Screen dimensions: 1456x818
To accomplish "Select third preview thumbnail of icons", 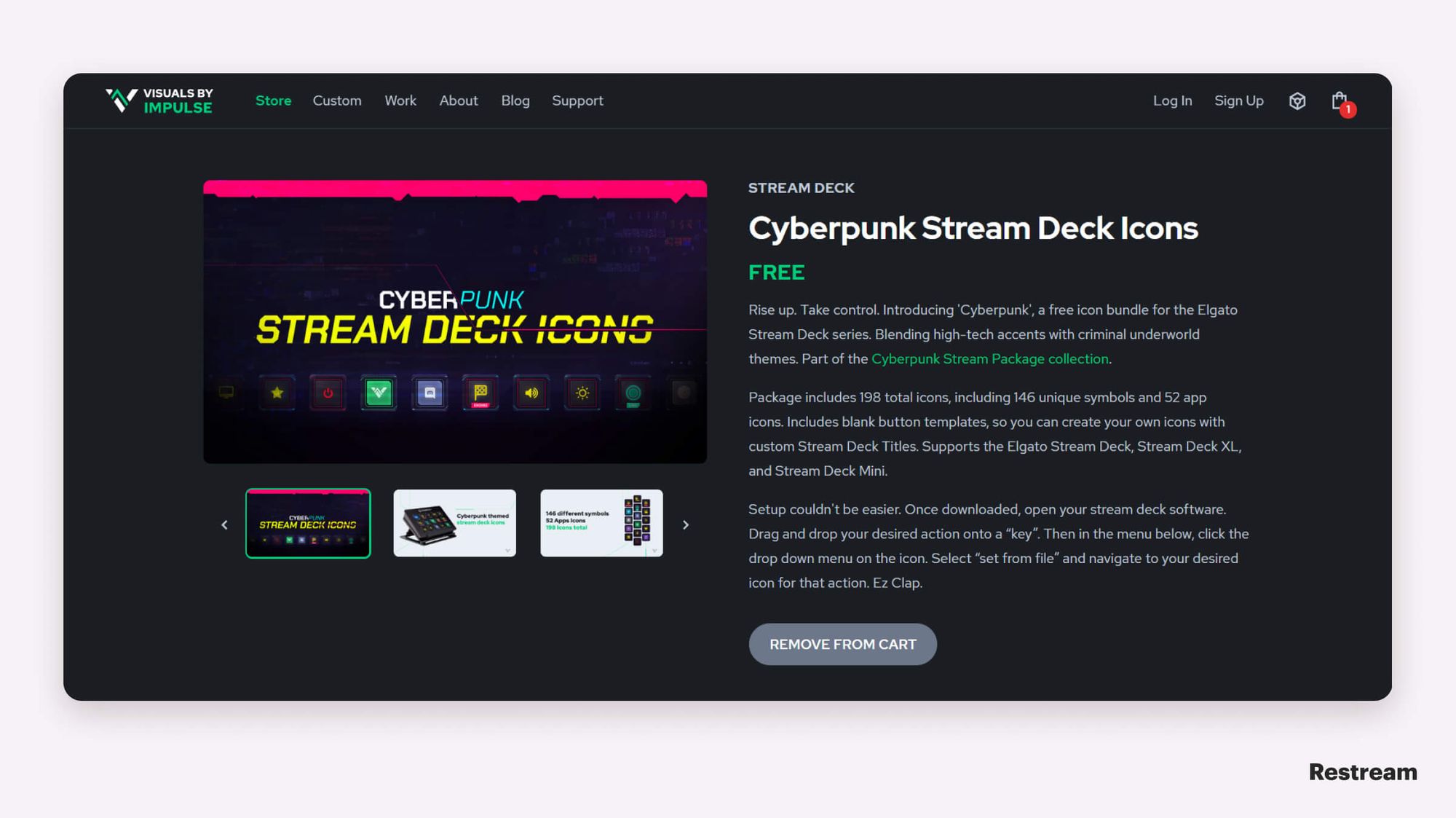I will click(601, 522).
